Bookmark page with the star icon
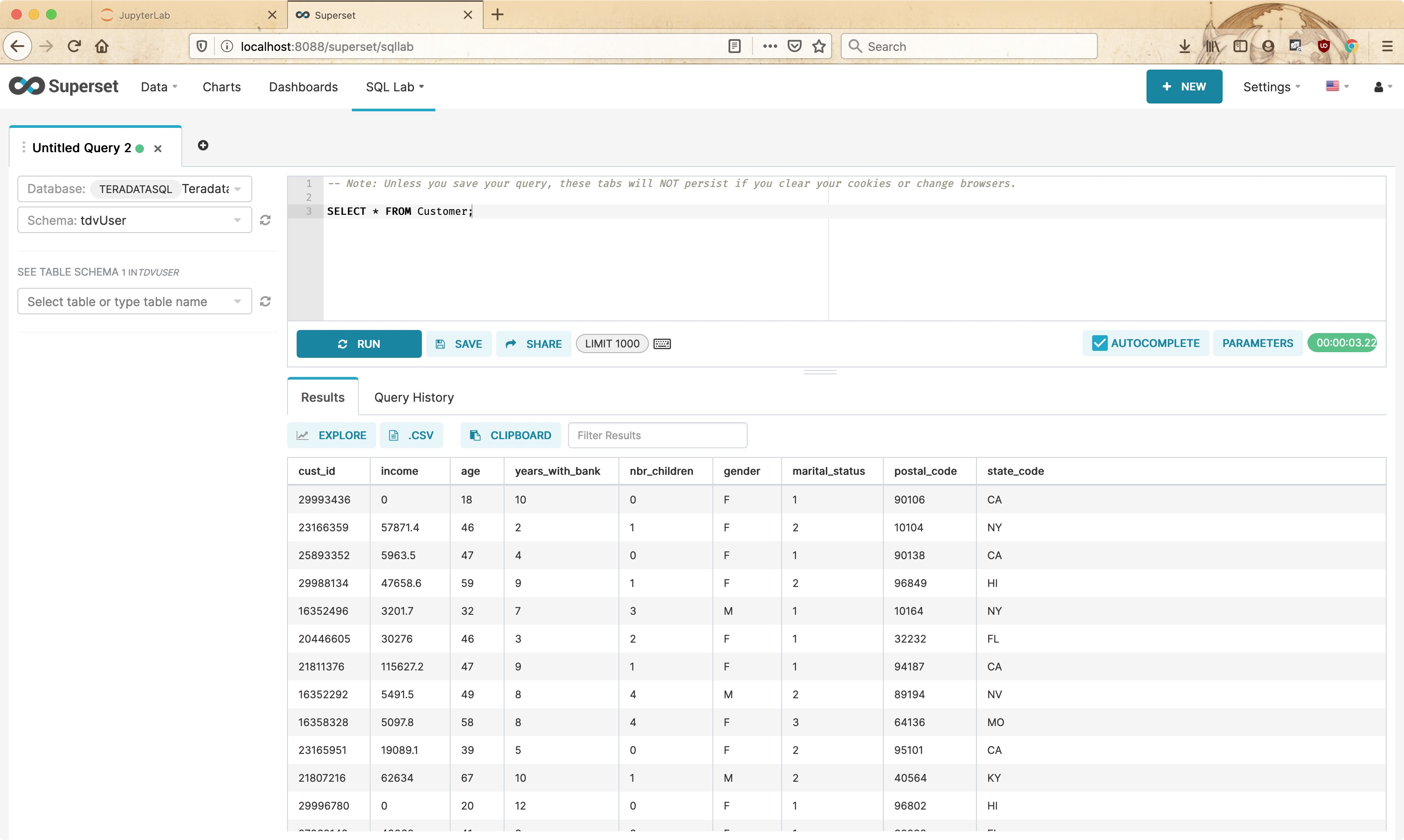This screenshot has height=840, width=1404. tap(819, 47)
